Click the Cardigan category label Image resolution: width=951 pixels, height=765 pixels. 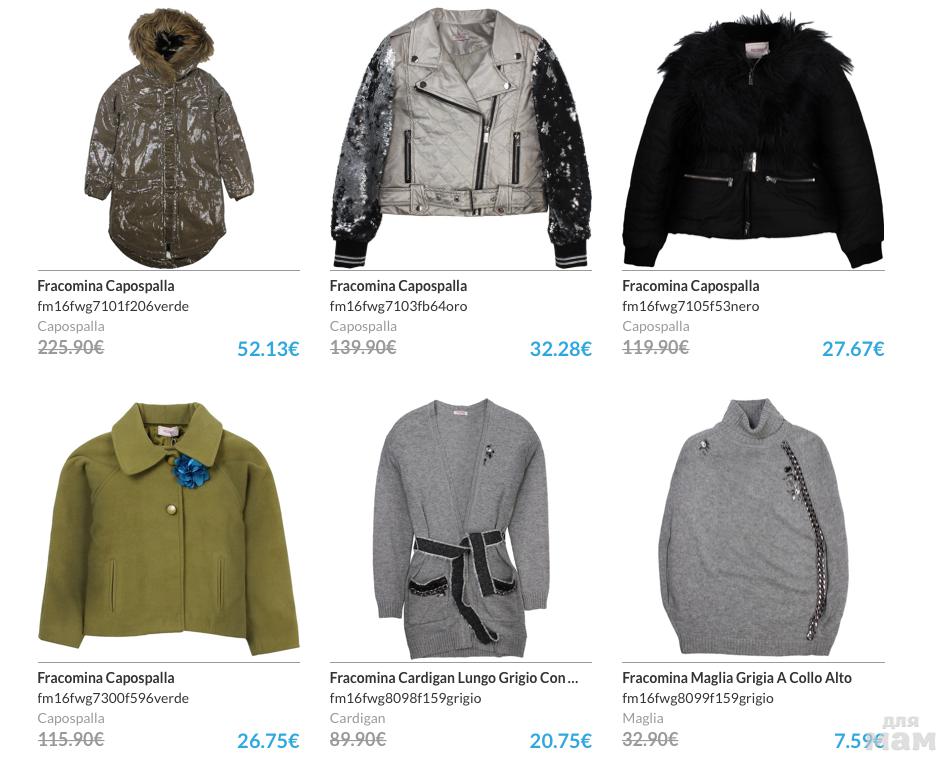point(357,718)
